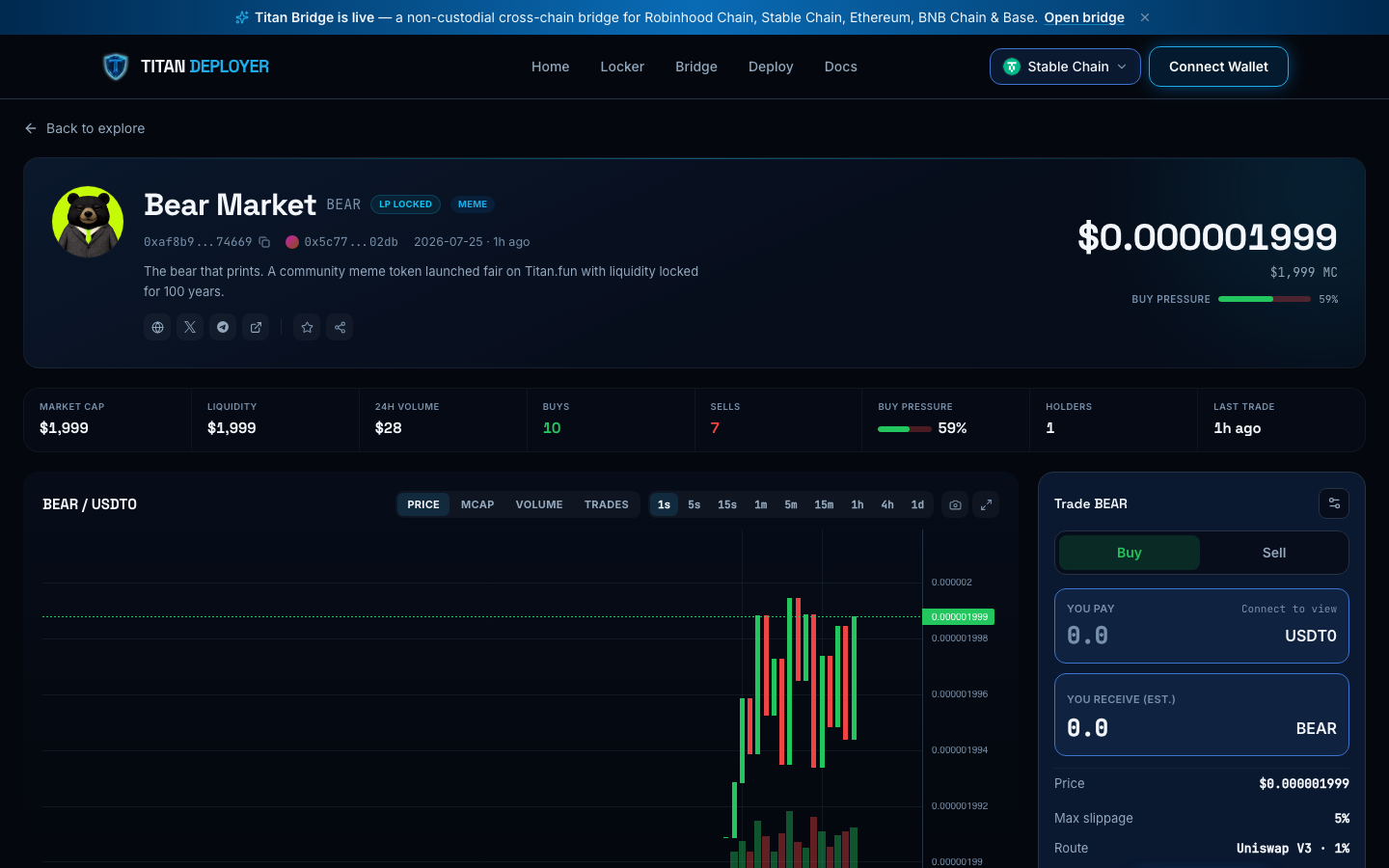
Task: Copy the contract address 0xaf8b9...74669
Action: [x=264, y=242]
